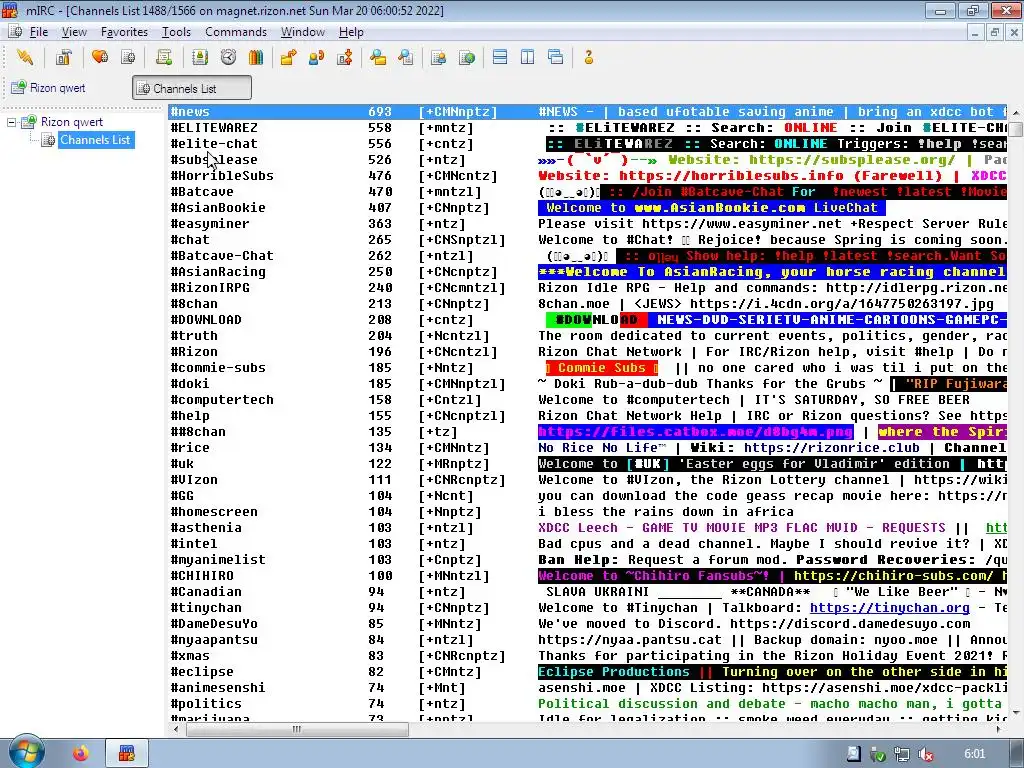Open the Favorites menu
Viewport: 1024px width, 768px height.
pos(124,32)
